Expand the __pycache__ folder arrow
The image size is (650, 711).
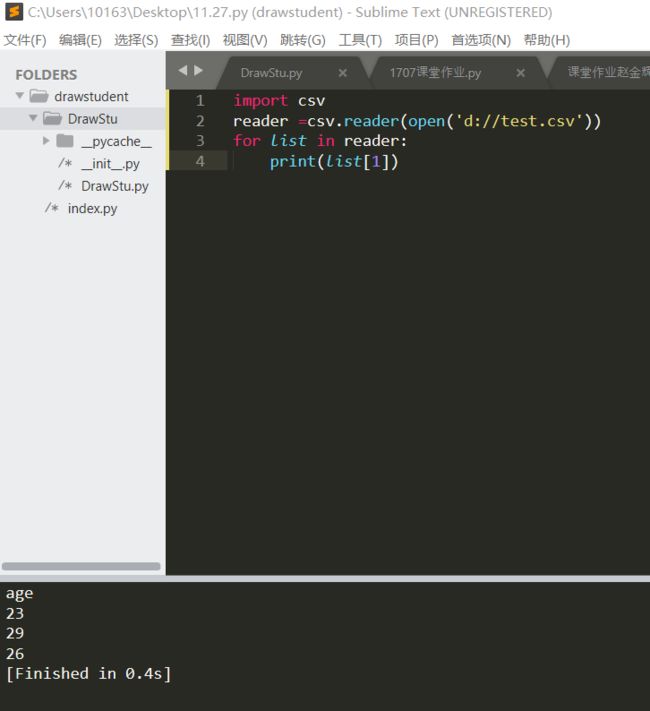click(x=46, y=141)
